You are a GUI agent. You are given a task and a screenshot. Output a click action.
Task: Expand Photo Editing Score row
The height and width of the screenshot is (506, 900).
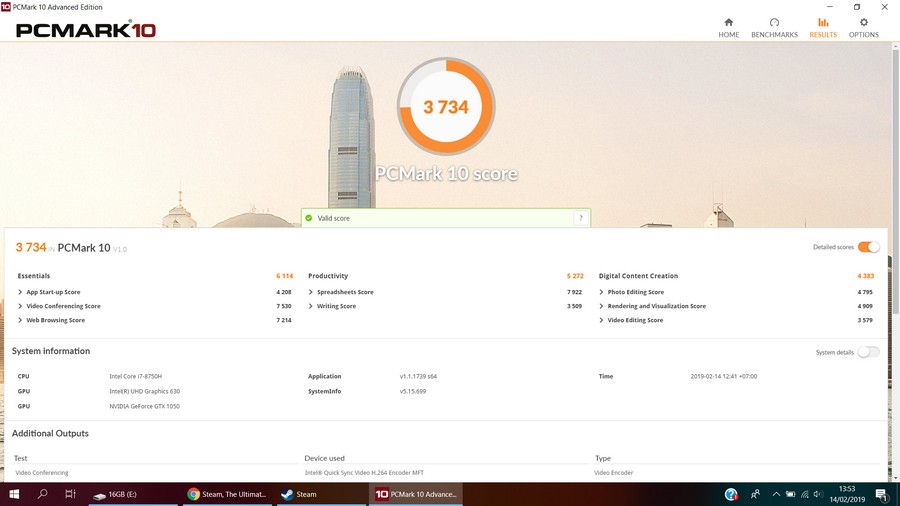pyautogui.click(x=601, y=292)
